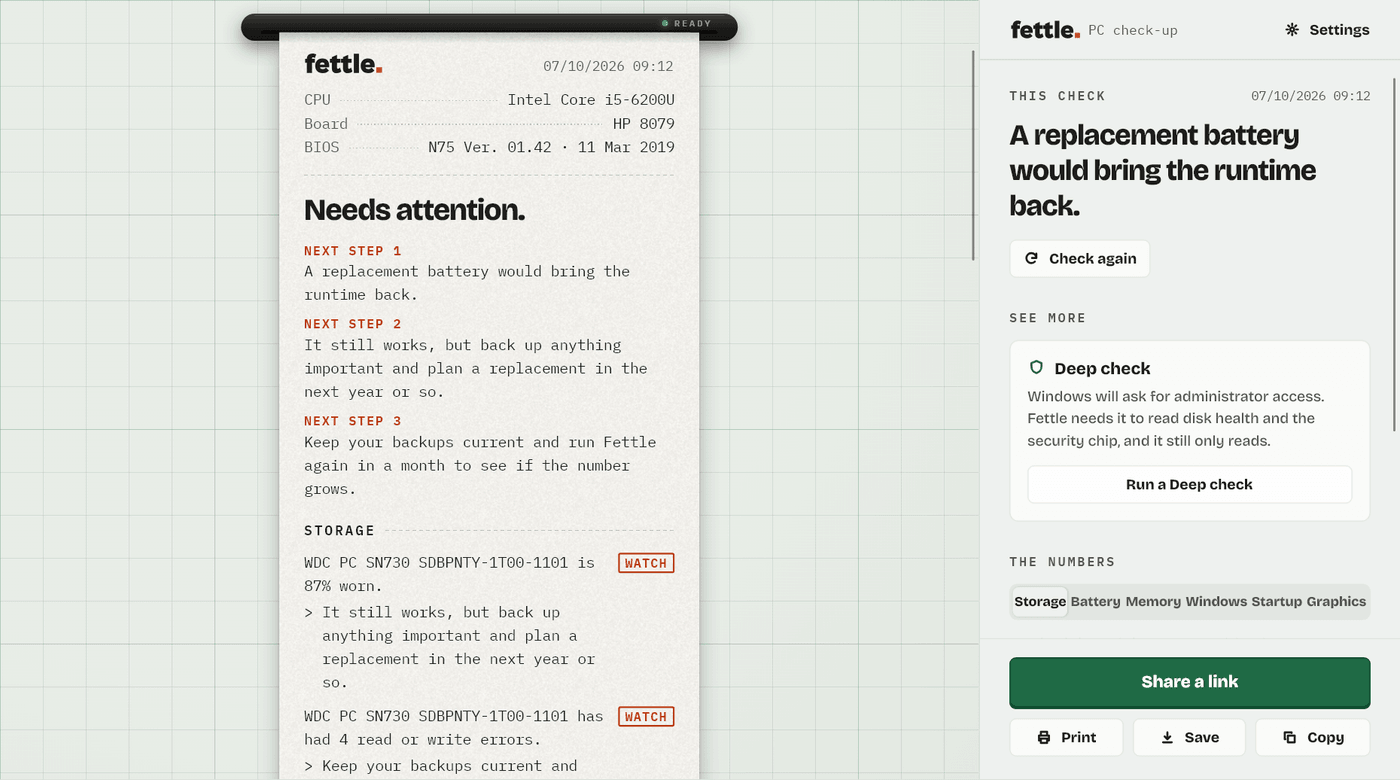The image size is (1400, 780).
Task: Click the receipt date 07/10/2026 09:12
Action: (608, 66)
